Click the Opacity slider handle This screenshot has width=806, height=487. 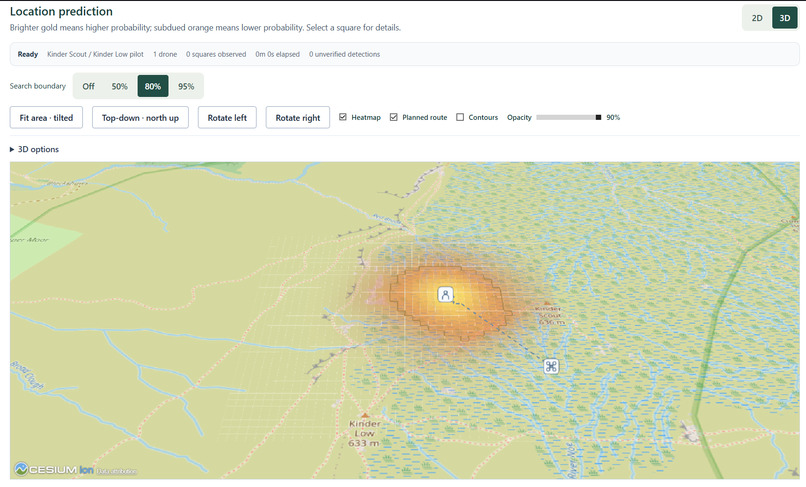pyautogui.click(x=598, y=117)
